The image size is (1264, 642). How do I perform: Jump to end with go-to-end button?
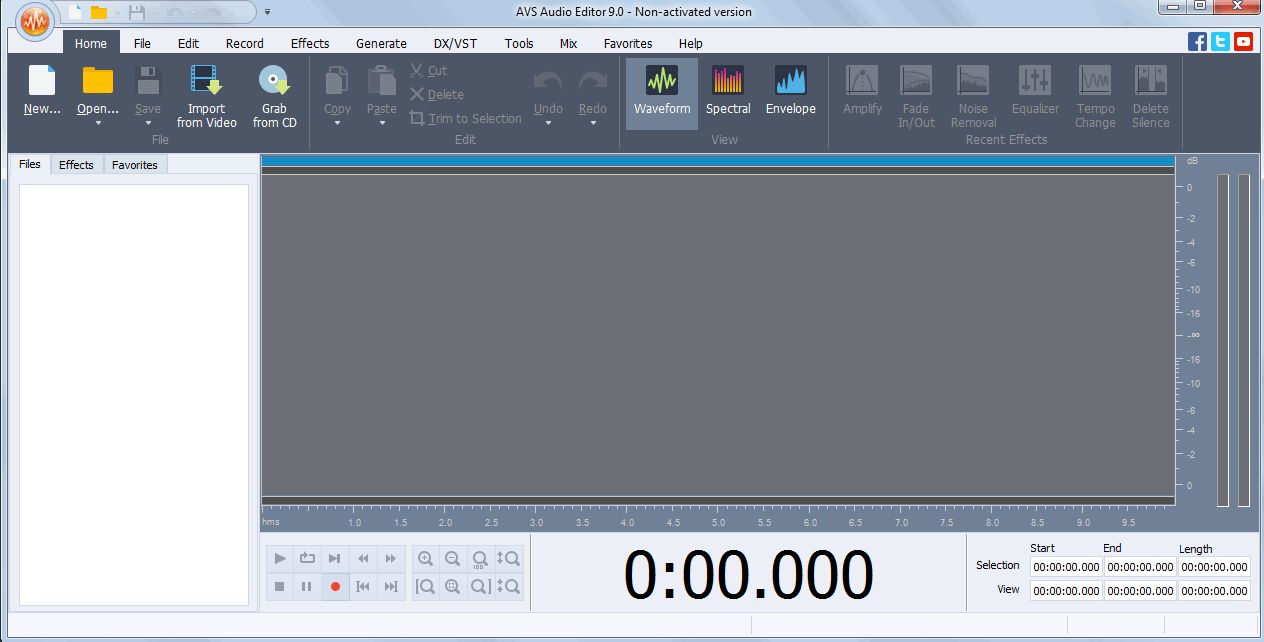(392, 587)
